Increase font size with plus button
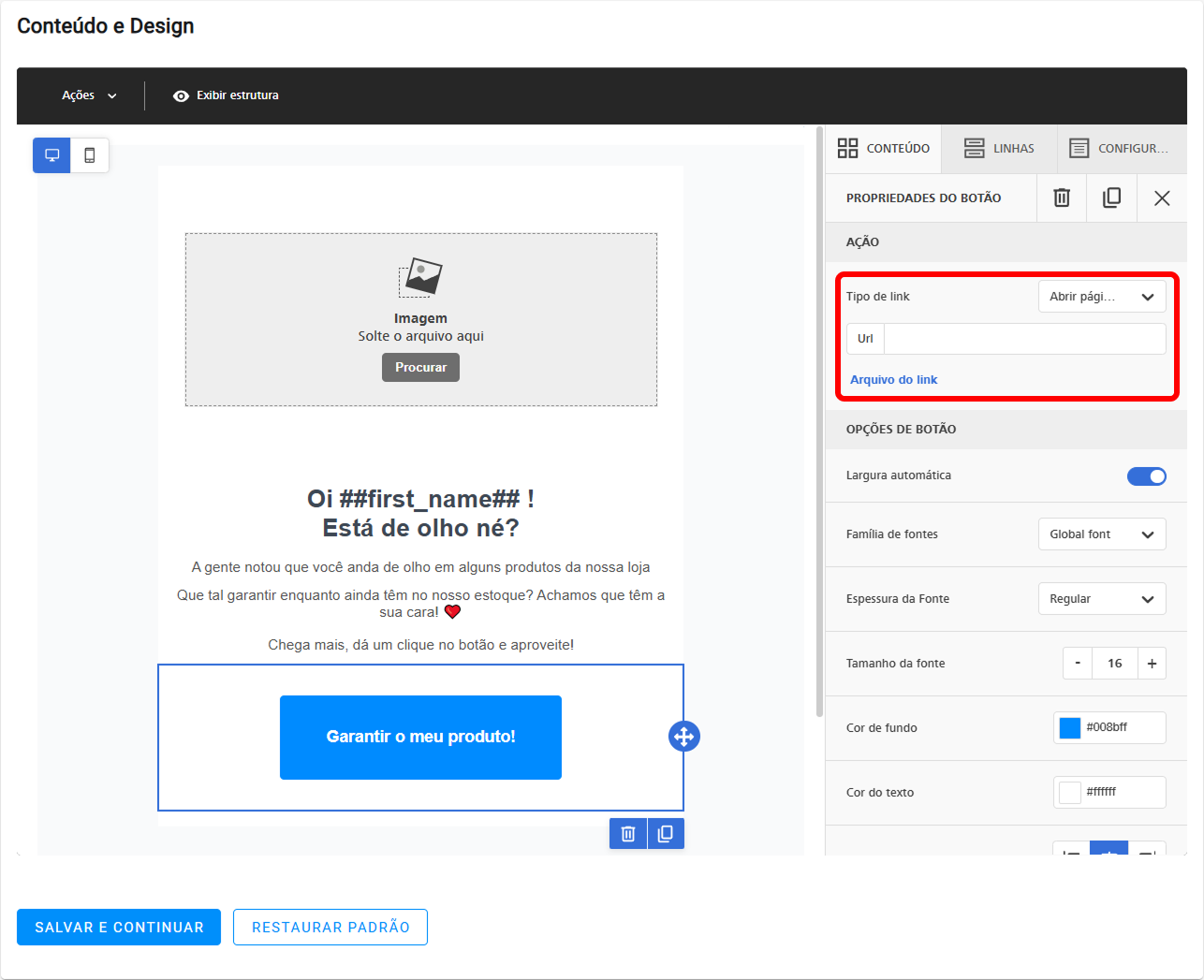 [x=1152, y=663]
